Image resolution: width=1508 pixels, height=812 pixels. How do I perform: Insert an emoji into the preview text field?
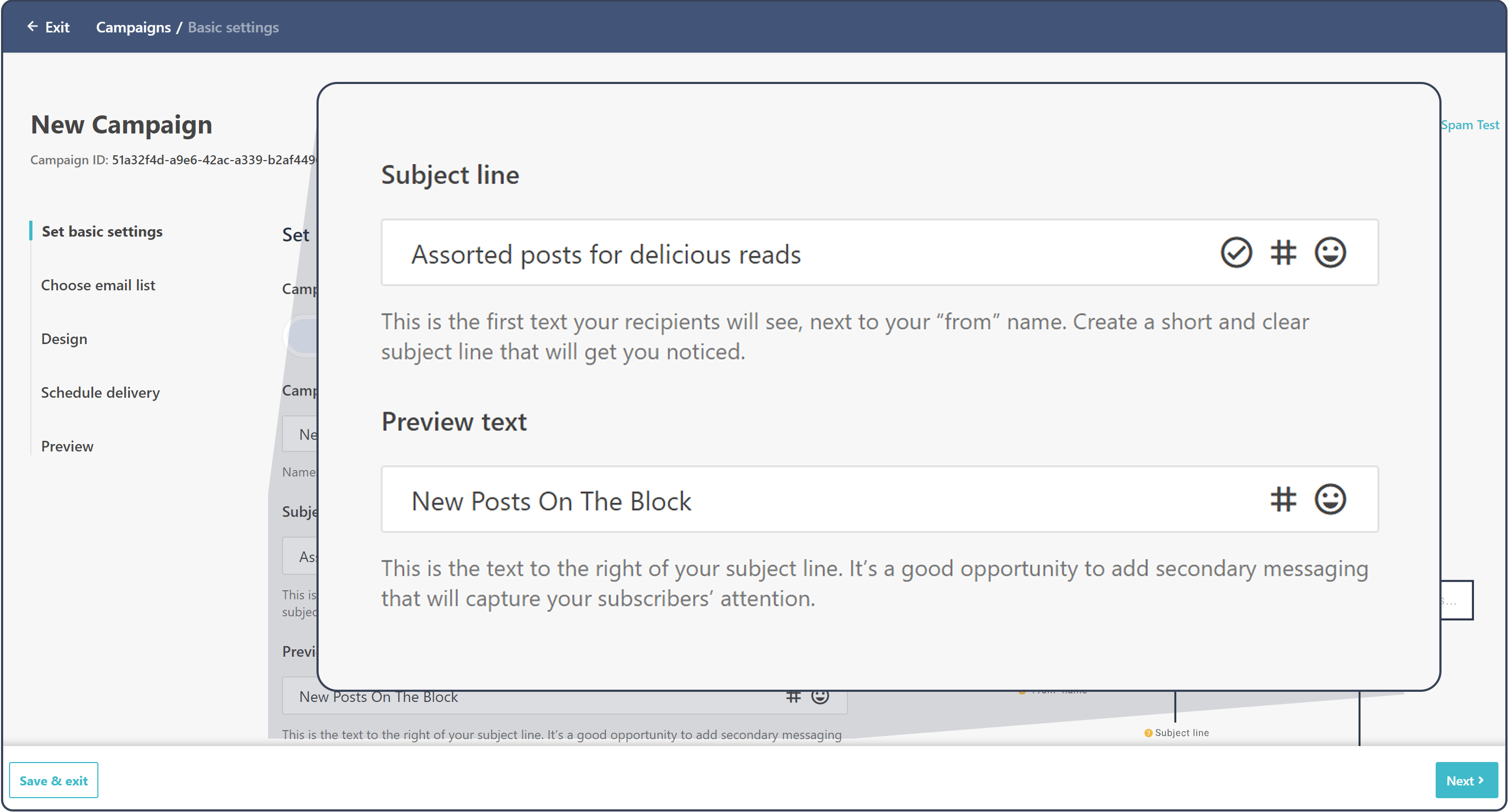(x=1329, y=499)
